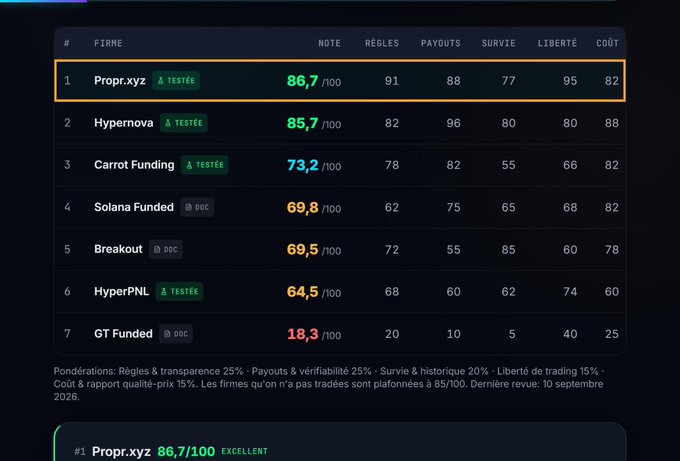Screen dimensions: 680x461
Task: Sort by the RÈGLES column header
Action: coord(382,43)
